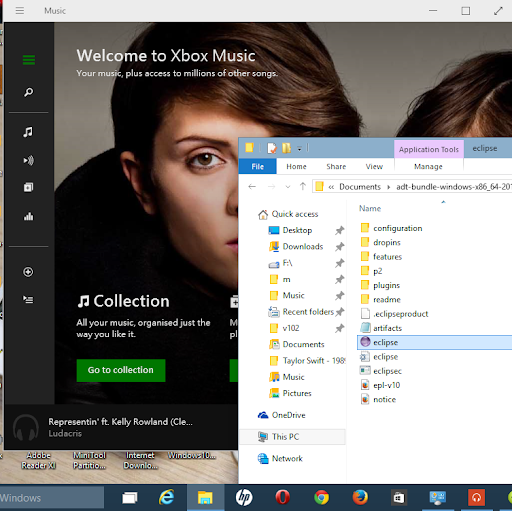The width and height of the screenshot is (512, 511).
Task: Open Radio via speaker icon
Action: [x=28, y=161]
